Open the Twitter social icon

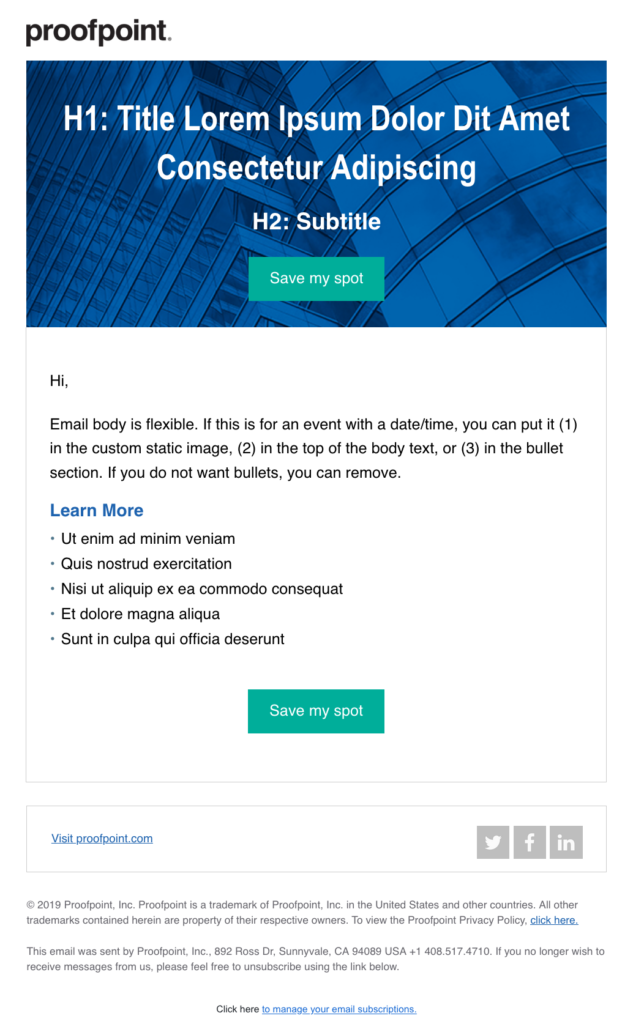pyautogui.click(x=493, y=842)
